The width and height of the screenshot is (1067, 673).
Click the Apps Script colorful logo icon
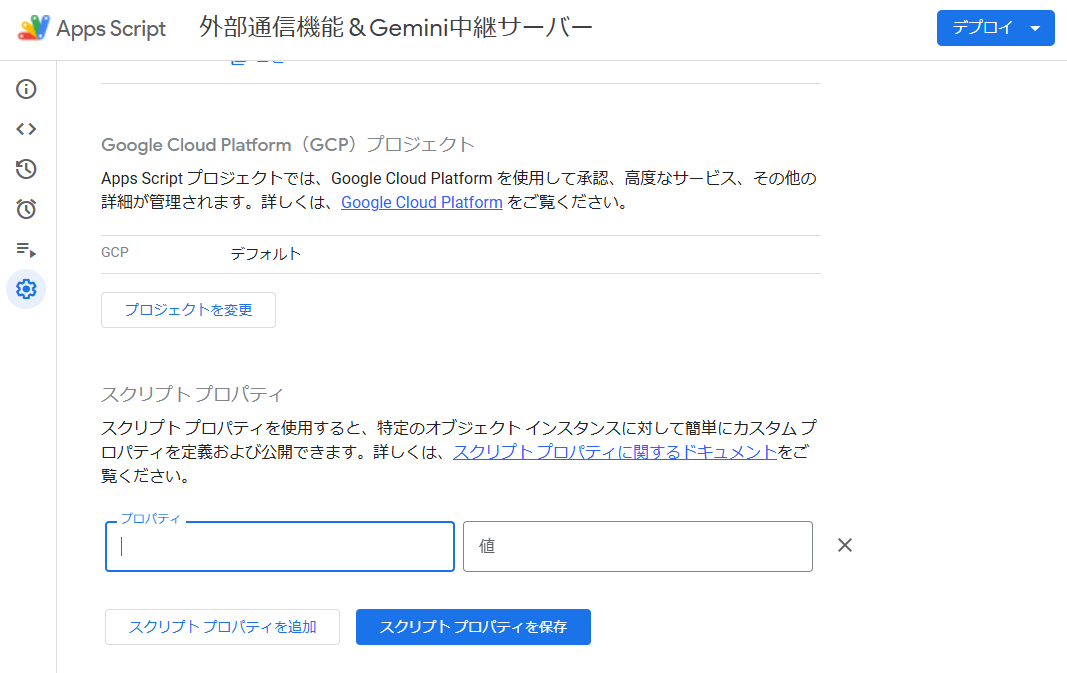click(x=33, y=28)
